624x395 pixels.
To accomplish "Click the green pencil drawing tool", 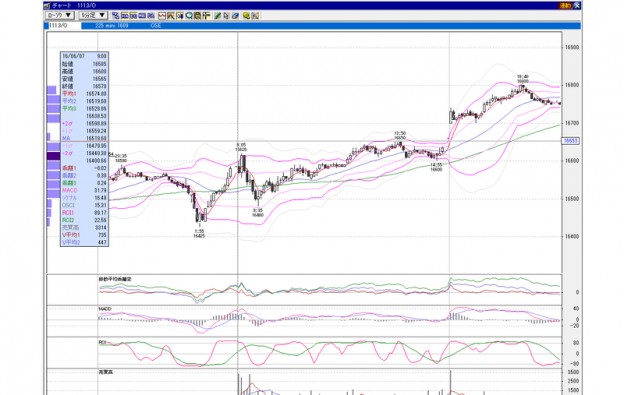I will click(218, 16).
